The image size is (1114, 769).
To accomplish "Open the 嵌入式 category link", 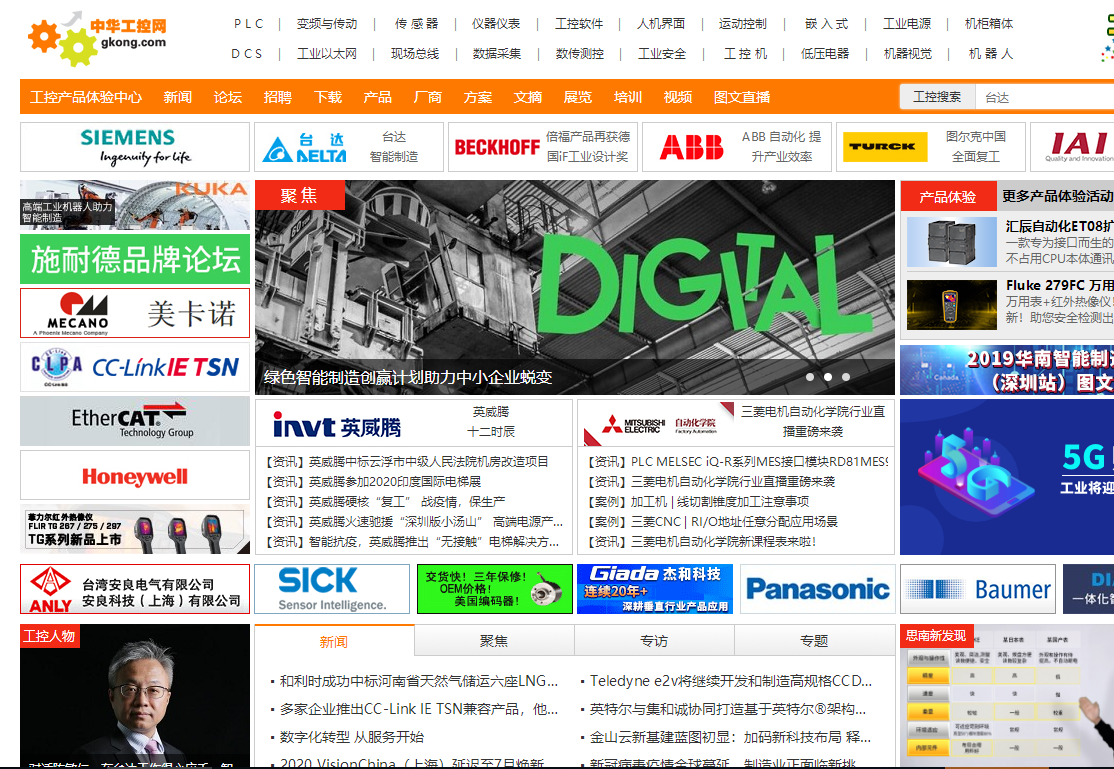I will tap(826, 23).
